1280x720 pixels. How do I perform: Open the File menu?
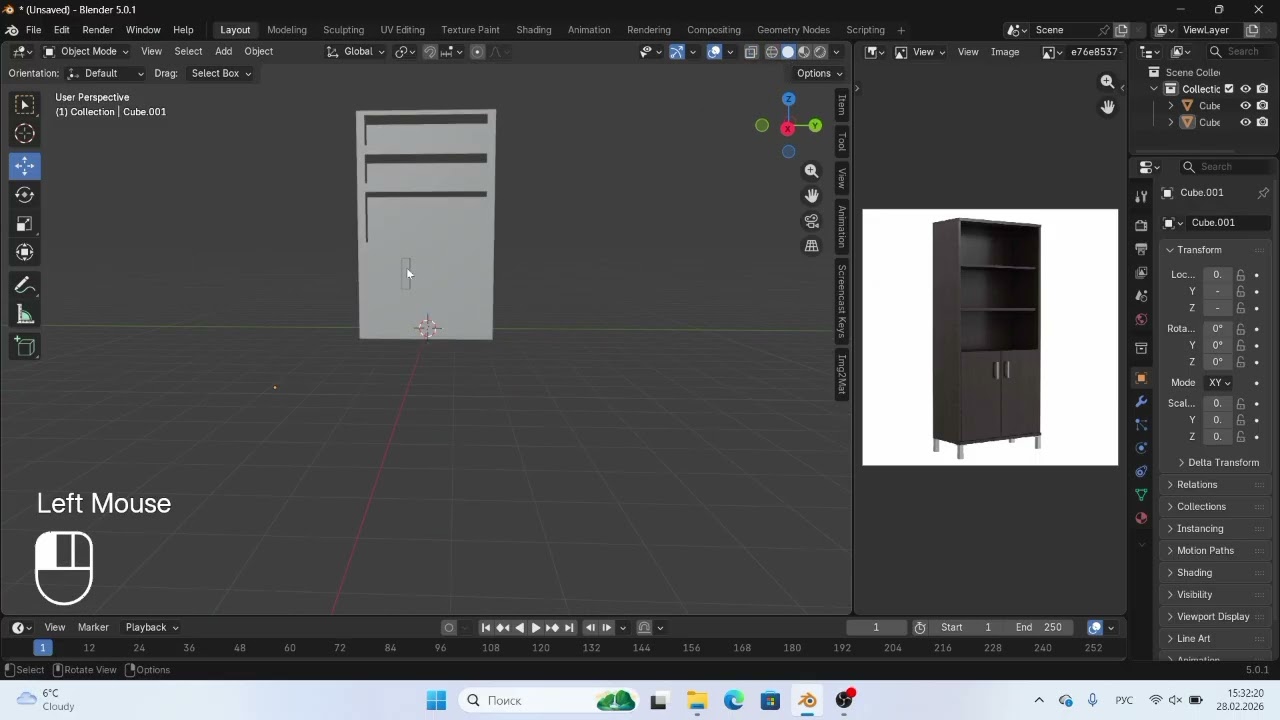point(33,30)
